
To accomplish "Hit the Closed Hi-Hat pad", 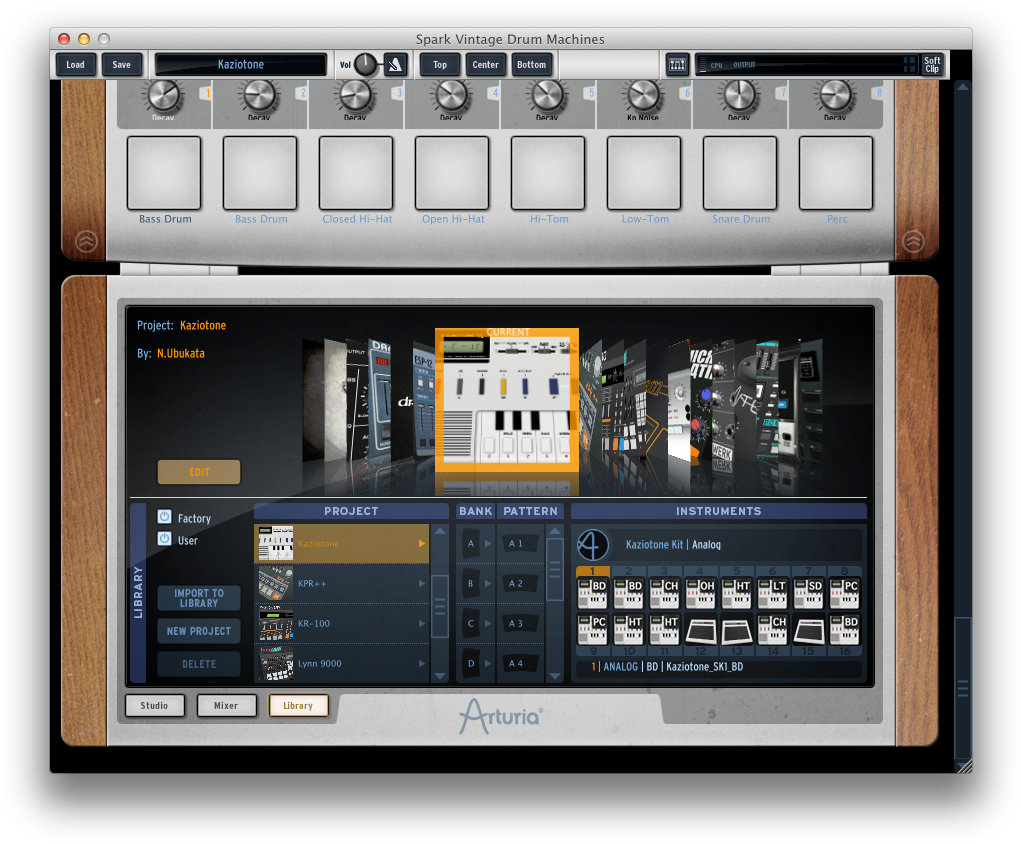I will tap(356, 173).
